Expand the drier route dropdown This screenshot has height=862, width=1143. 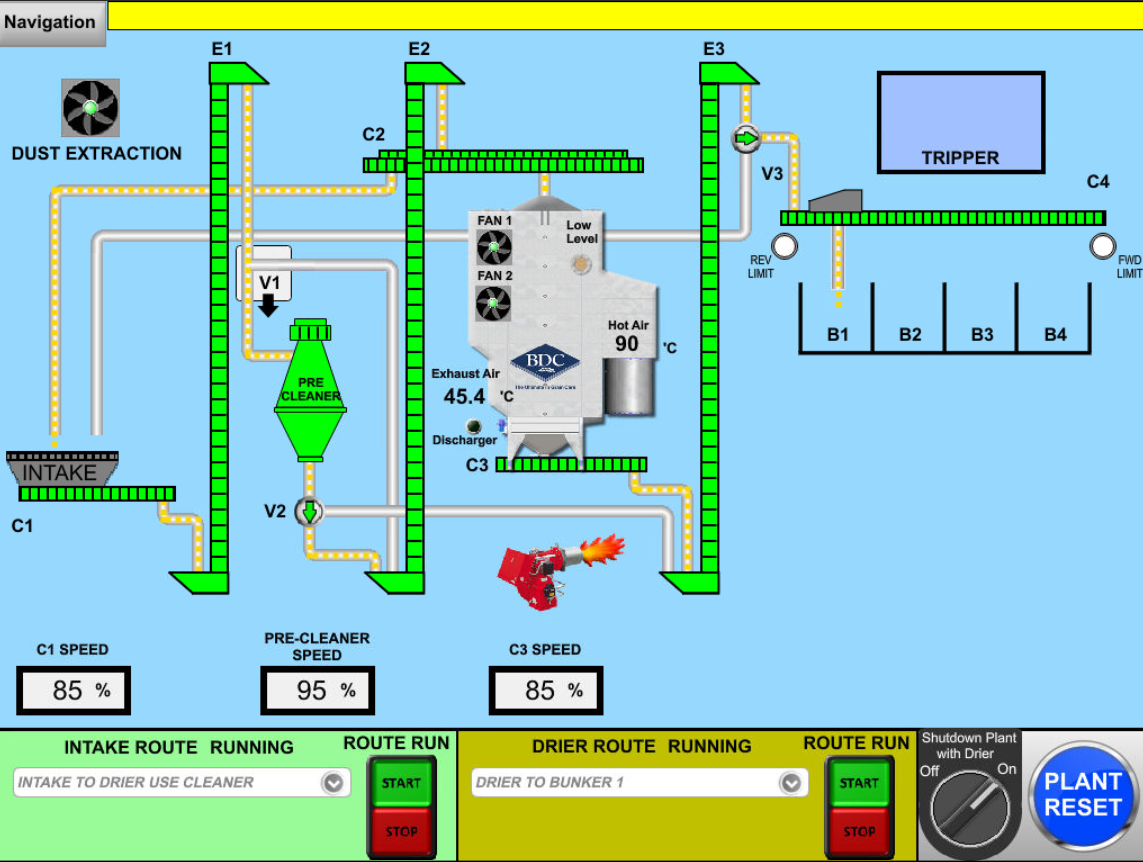(791, 783)
